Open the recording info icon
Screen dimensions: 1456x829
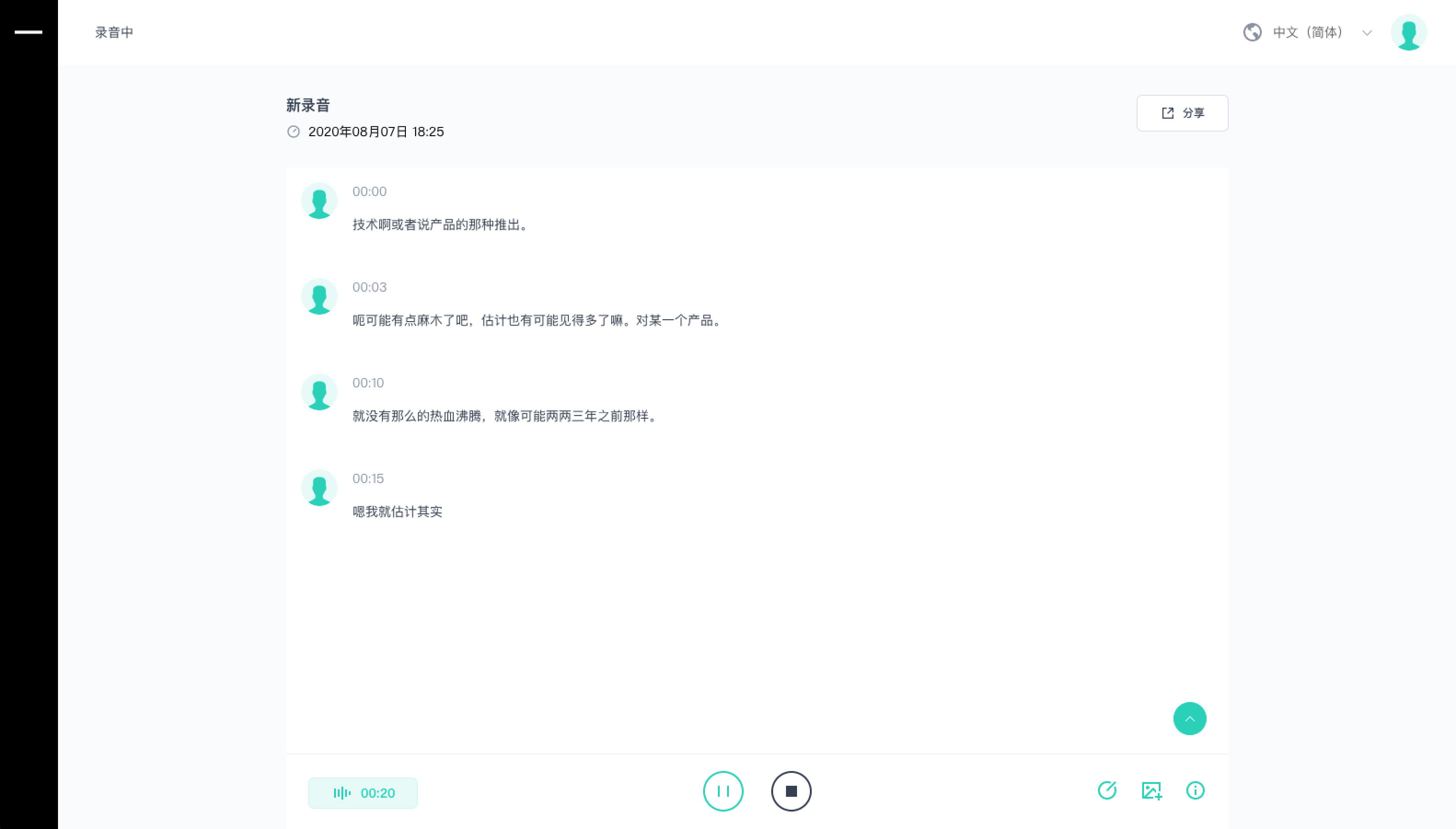pyautogui.click(x=1196, y=790)
